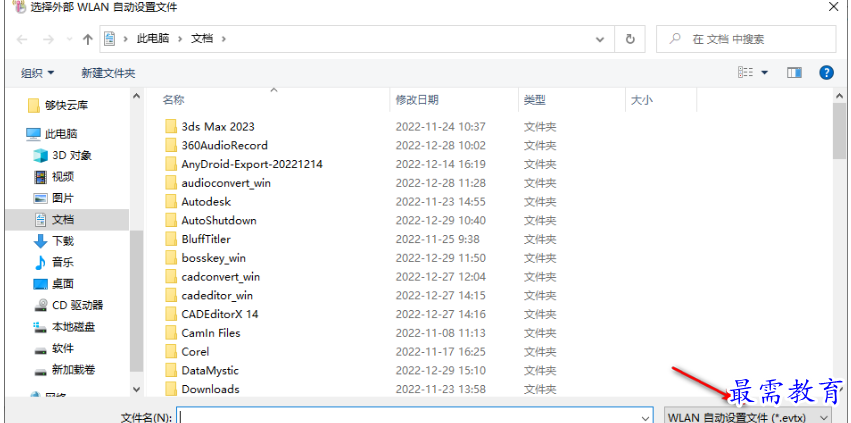This screenshot has height=423, width=851.
Task: Select the cadconvert_win folder
Action: [x=220, y=277]
